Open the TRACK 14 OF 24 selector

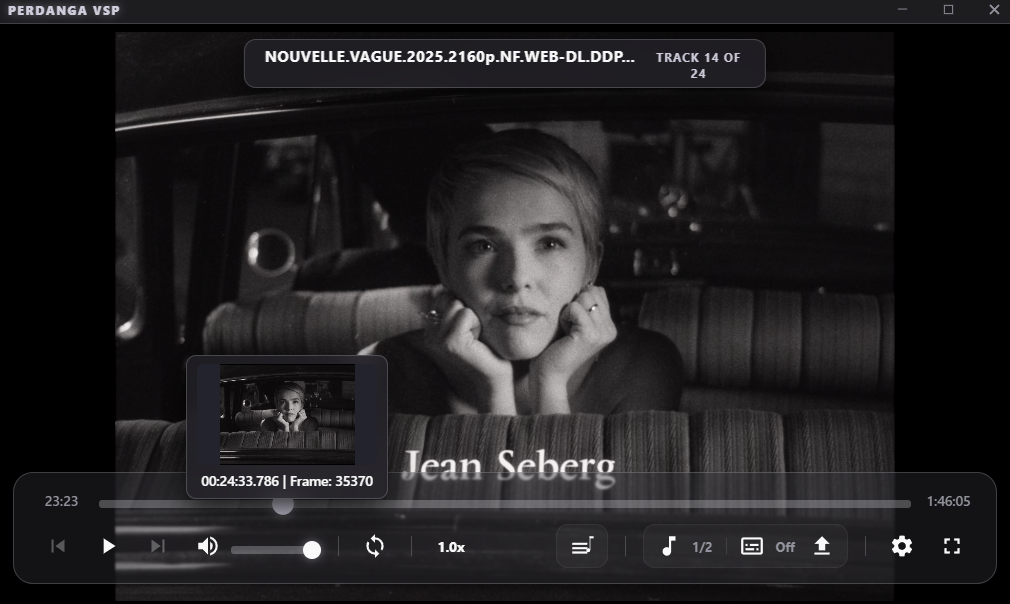[697, 63]
